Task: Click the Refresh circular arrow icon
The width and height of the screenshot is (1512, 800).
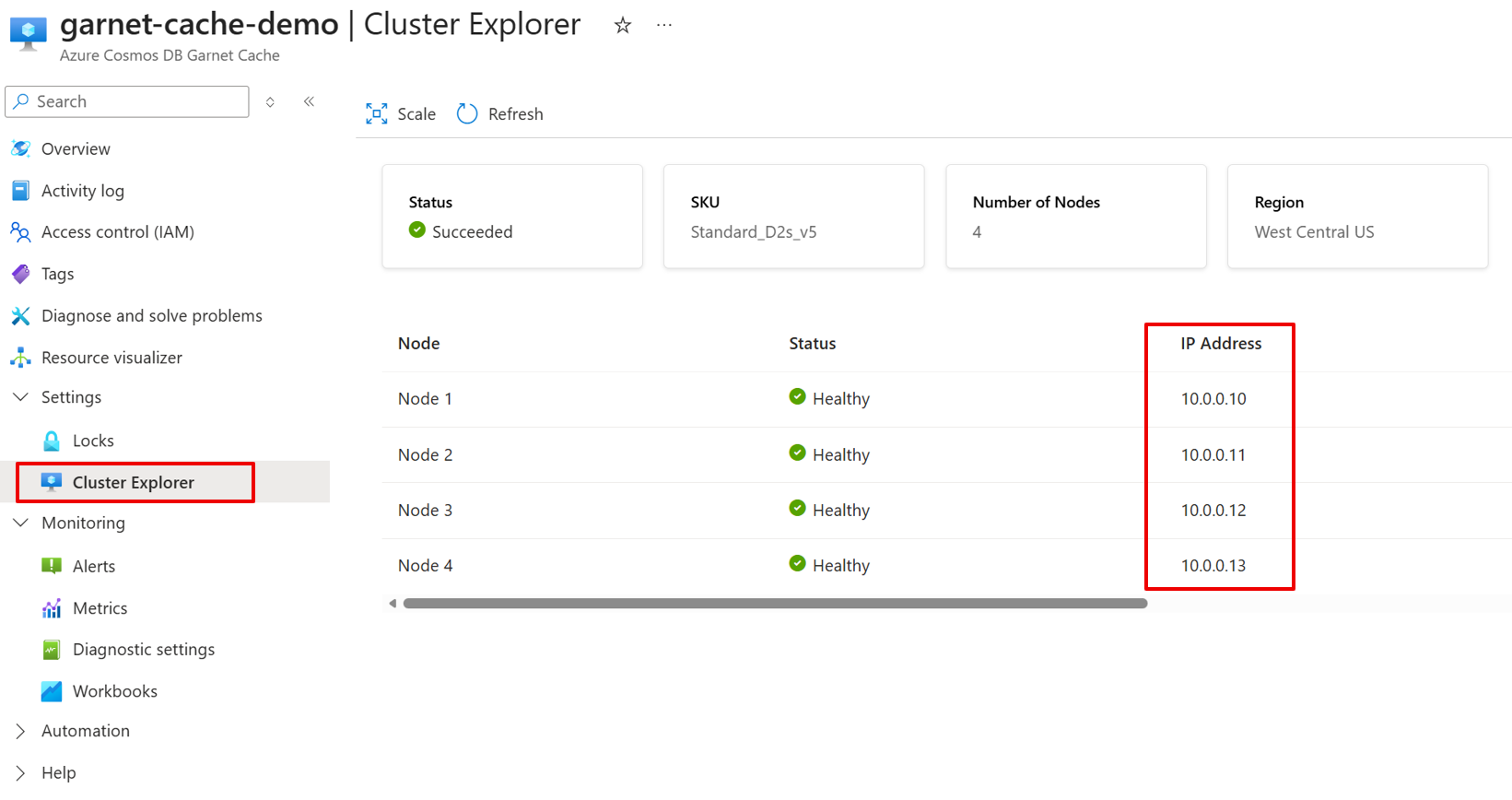Action: click(x=467, y=114)
